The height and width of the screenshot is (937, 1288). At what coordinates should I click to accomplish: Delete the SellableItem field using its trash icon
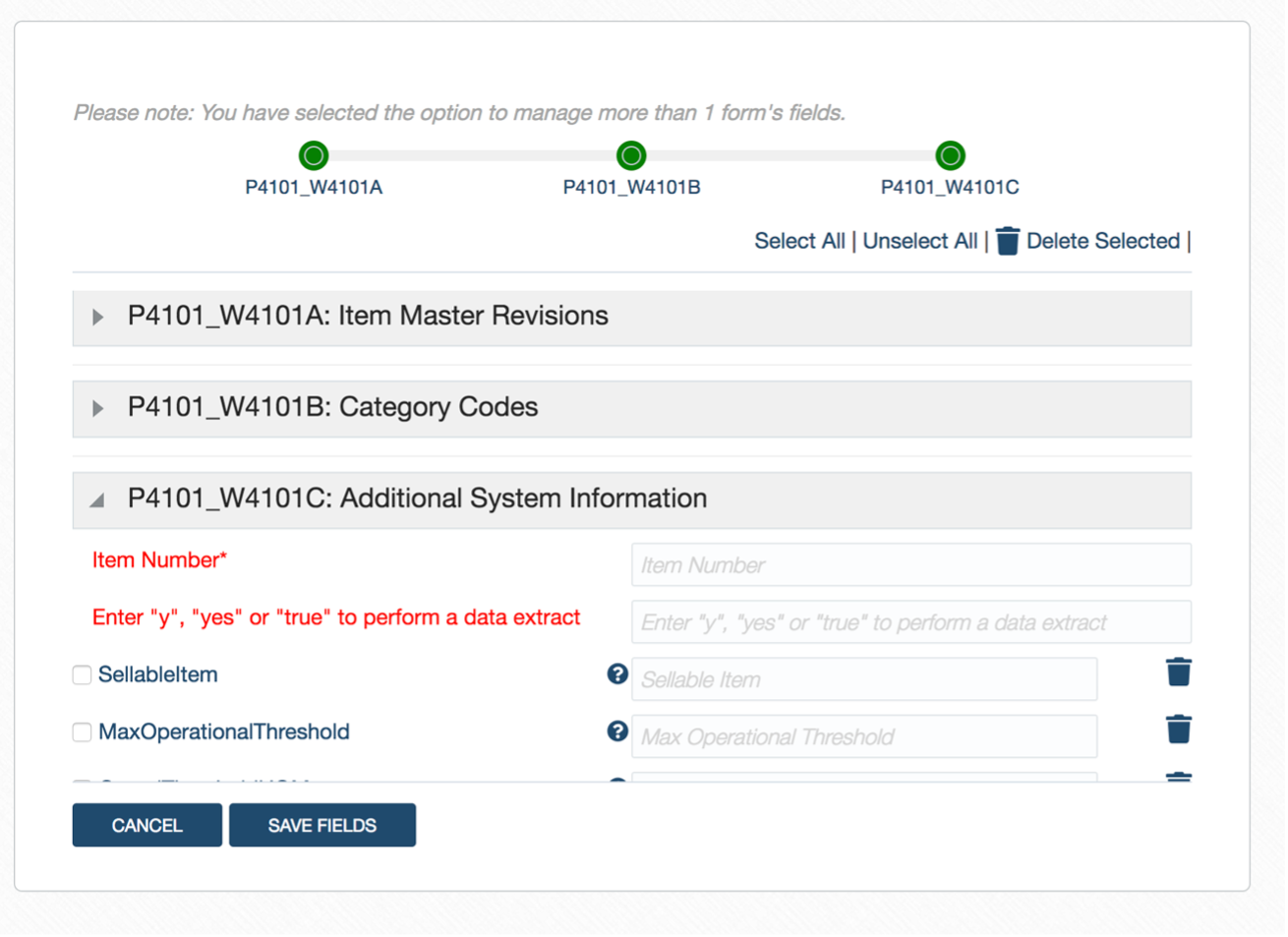(x=1178, y=672)
